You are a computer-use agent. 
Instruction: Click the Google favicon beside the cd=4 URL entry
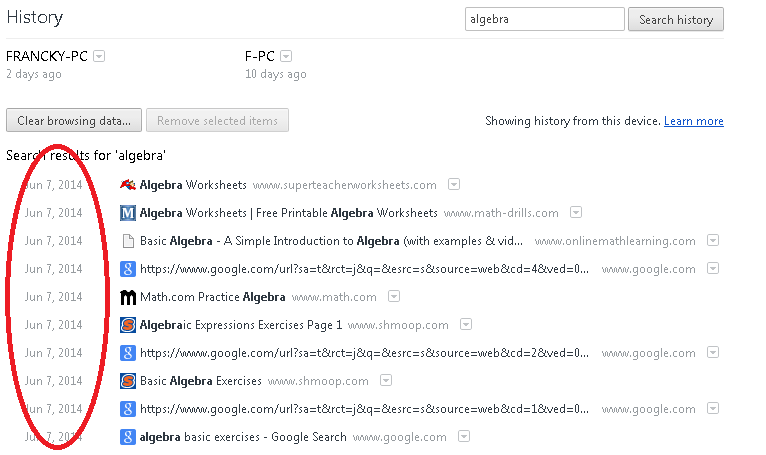coord(128,269)
